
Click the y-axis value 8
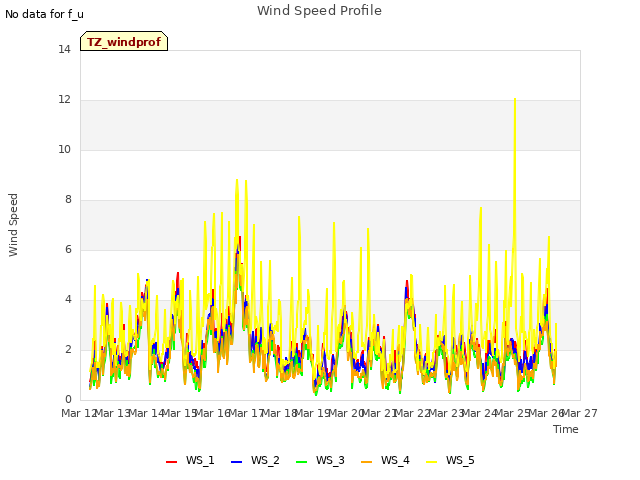tap(68, 200)
